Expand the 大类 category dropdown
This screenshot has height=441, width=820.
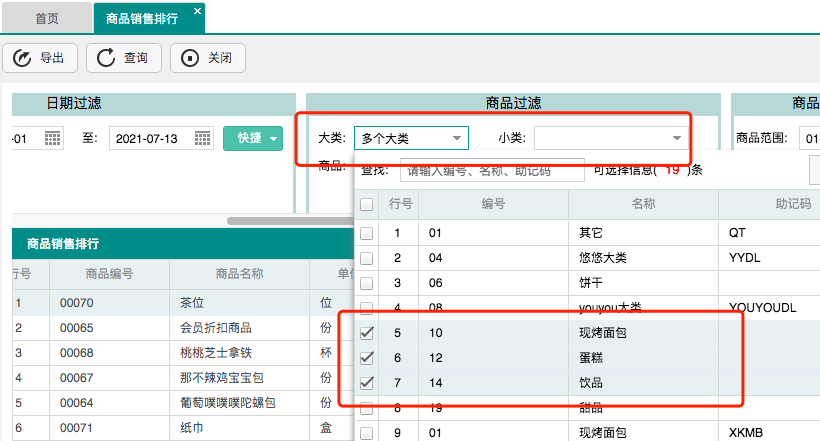tap(456, 138)
